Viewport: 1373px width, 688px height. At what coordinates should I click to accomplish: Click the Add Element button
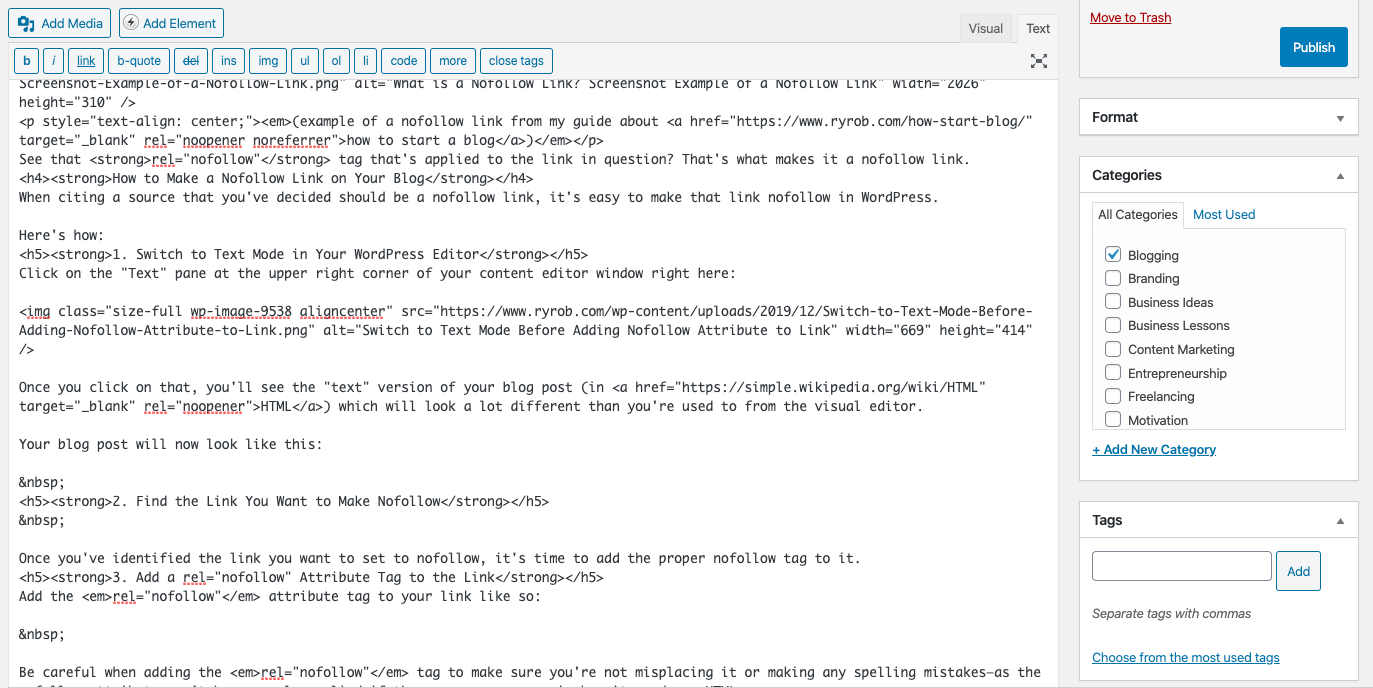pos(170,22)
